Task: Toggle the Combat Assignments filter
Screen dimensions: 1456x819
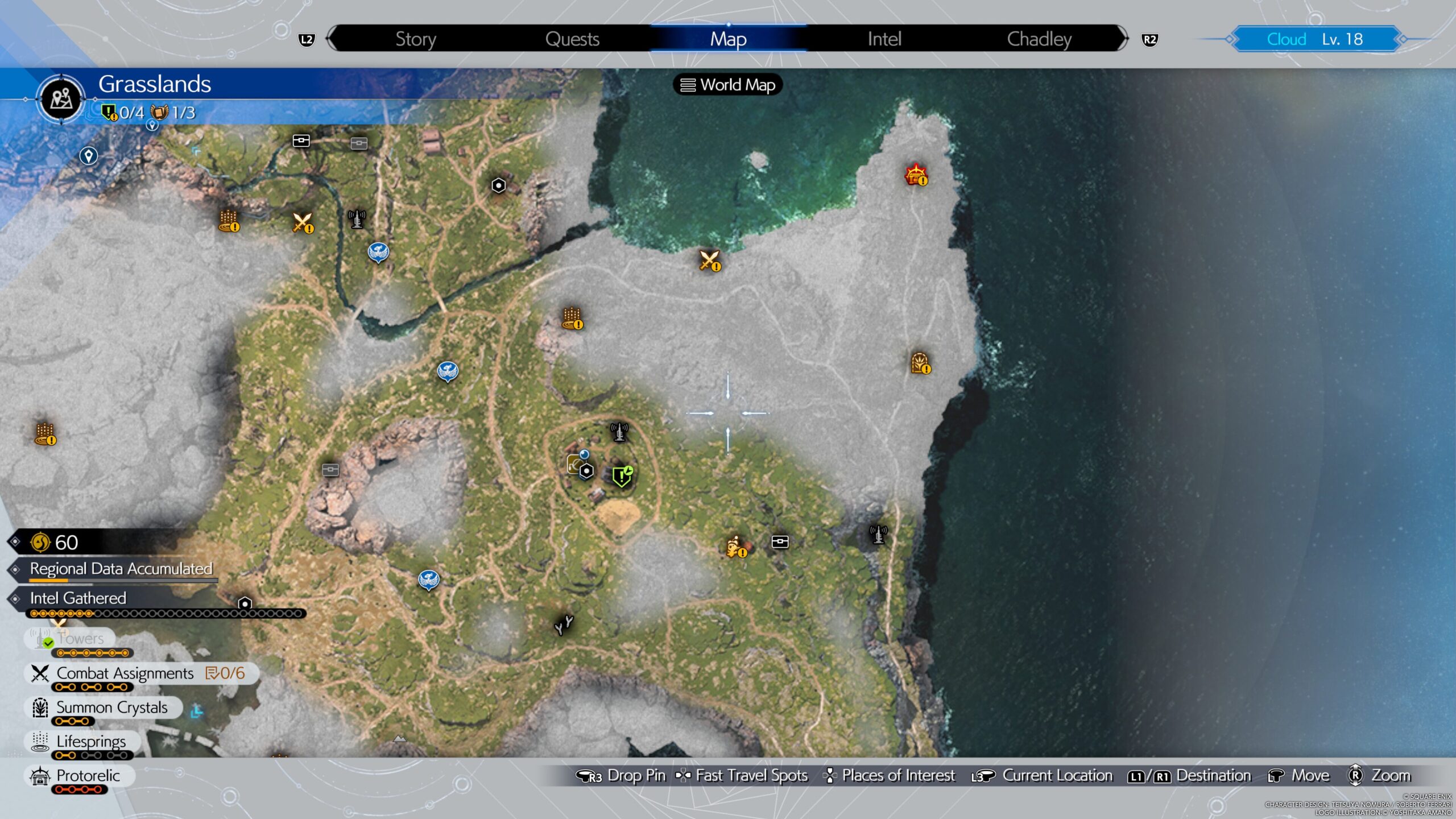Action: 141,673
